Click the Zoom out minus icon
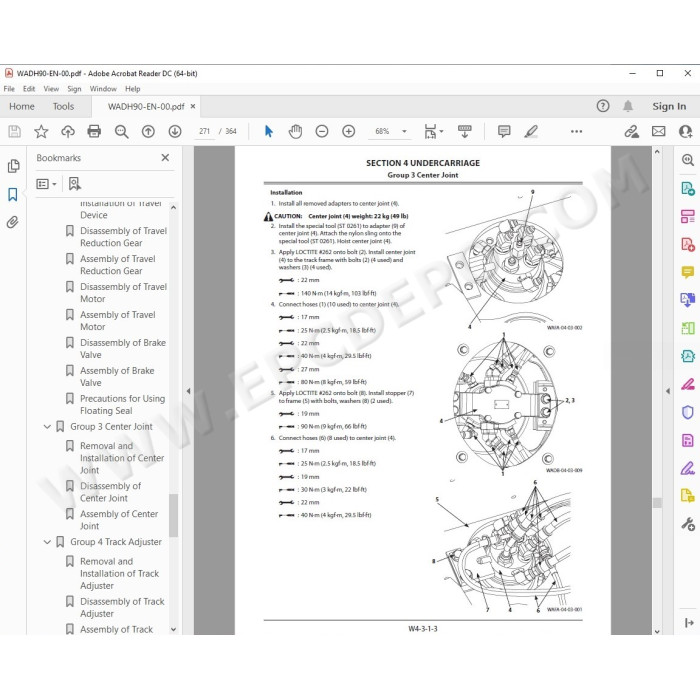This screenshot has height=700, width=700. pyautogui.click(x=322, y=131)
